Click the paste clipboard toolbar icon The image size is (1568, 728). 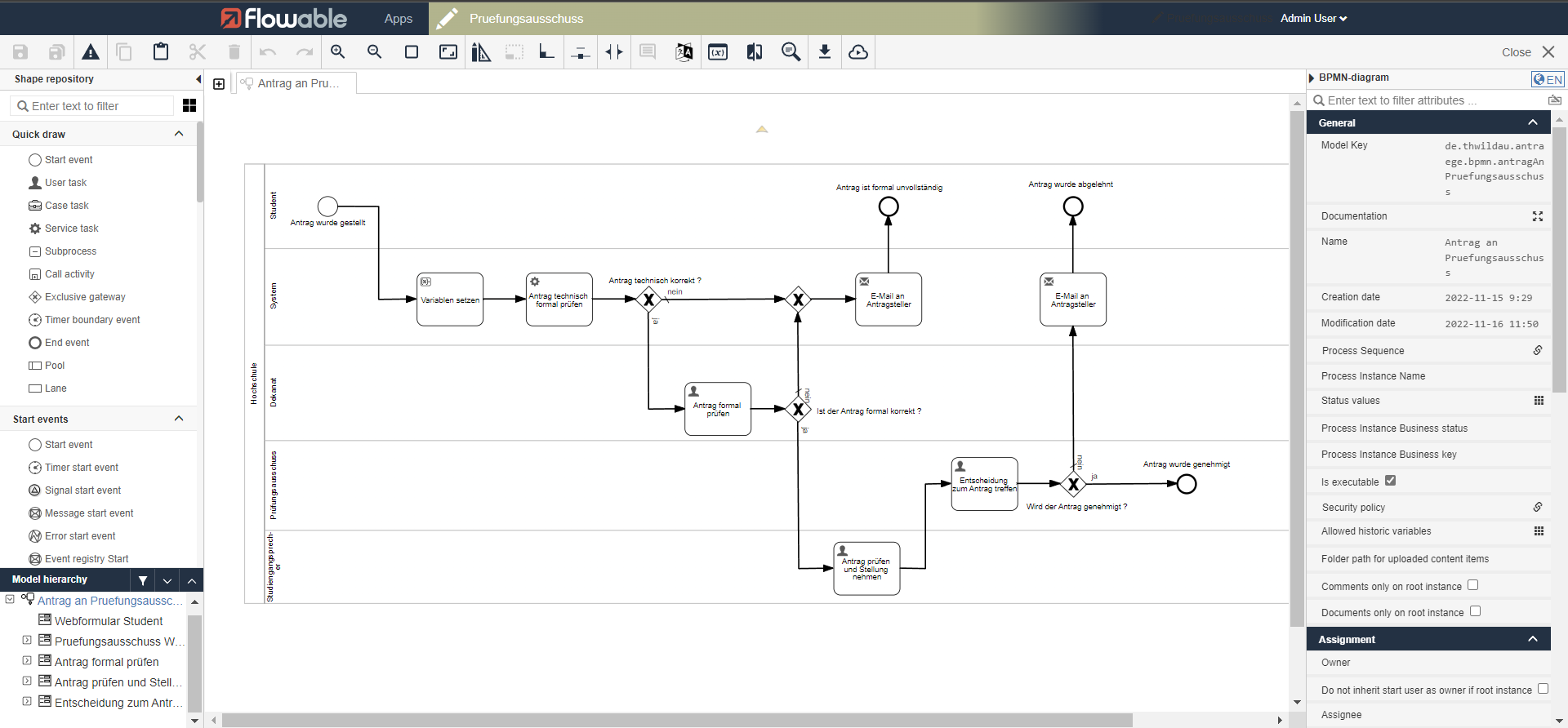(161, 52)
